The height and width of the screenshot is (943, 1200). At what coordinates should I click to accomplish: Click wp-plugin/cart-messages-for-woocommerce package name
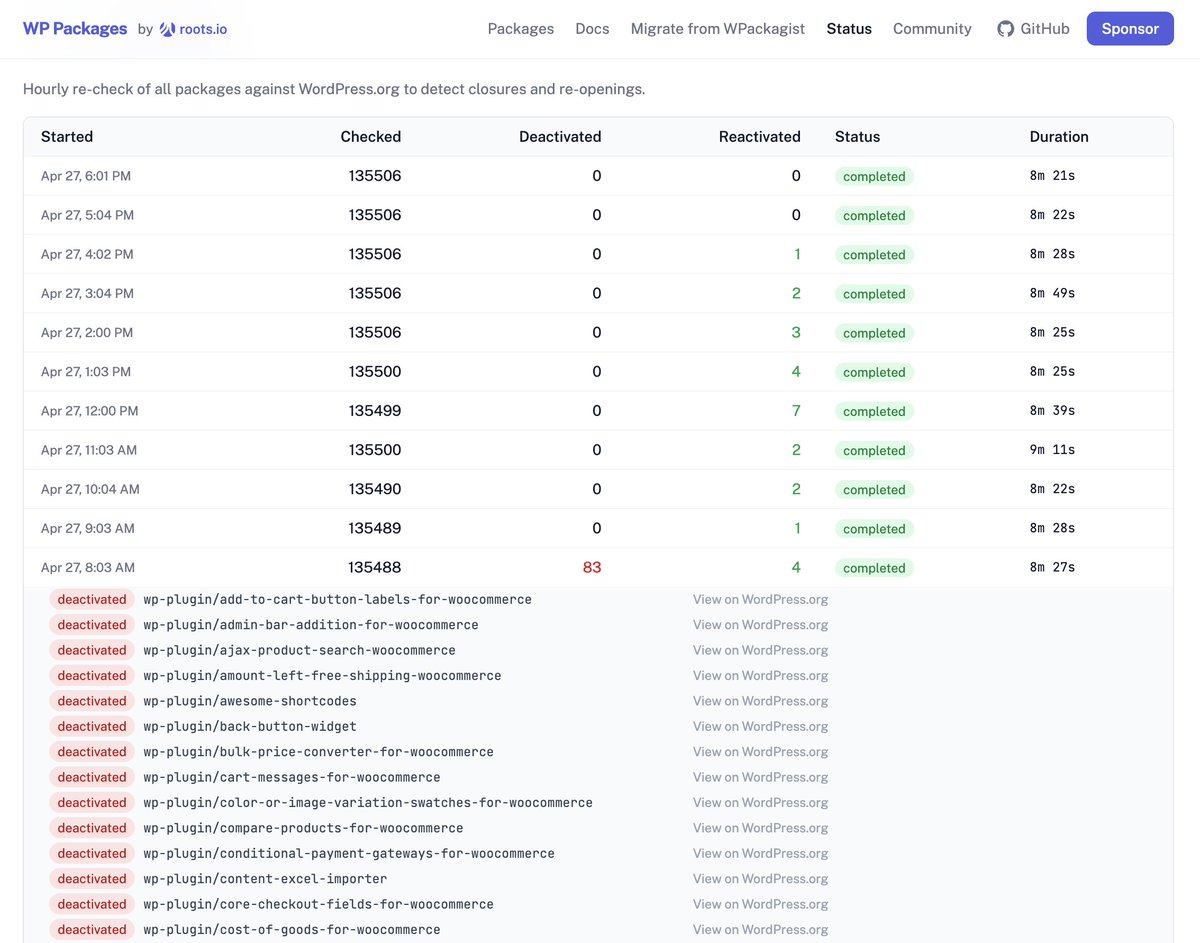point(292,777)
